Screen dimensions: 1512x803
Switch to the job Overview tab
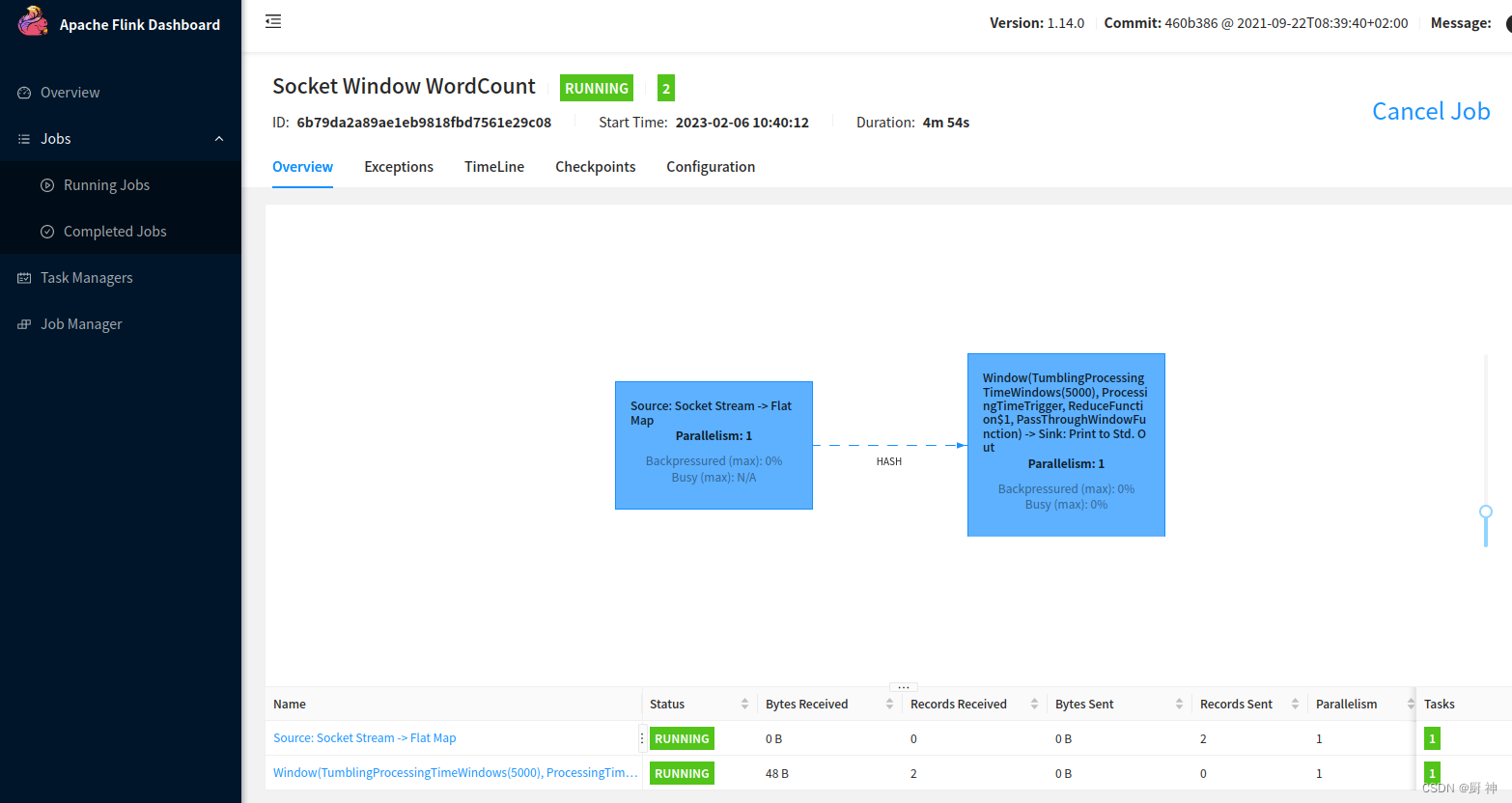302,167
